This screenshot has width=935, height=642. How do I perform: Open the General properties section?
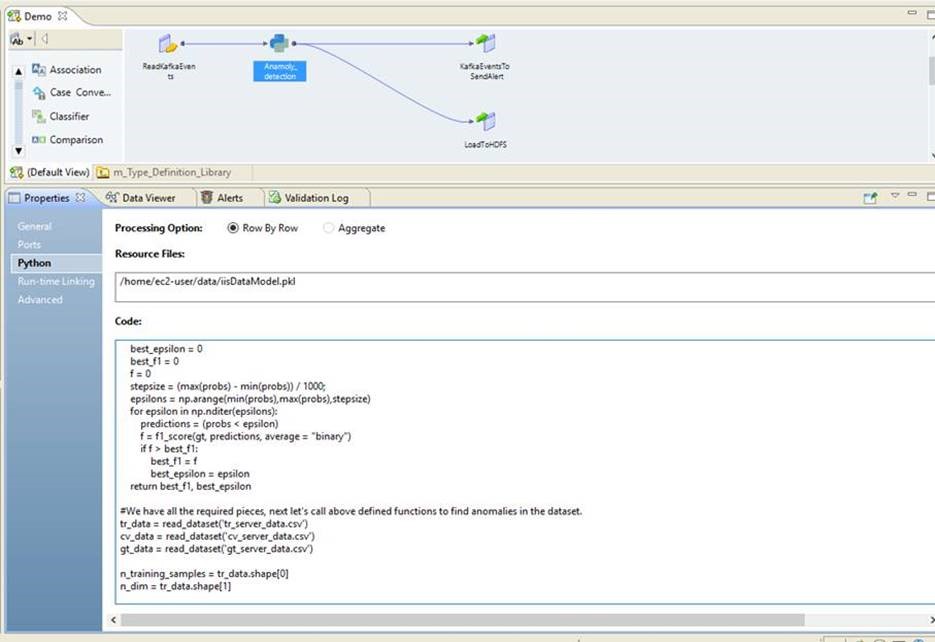(35, 226)
